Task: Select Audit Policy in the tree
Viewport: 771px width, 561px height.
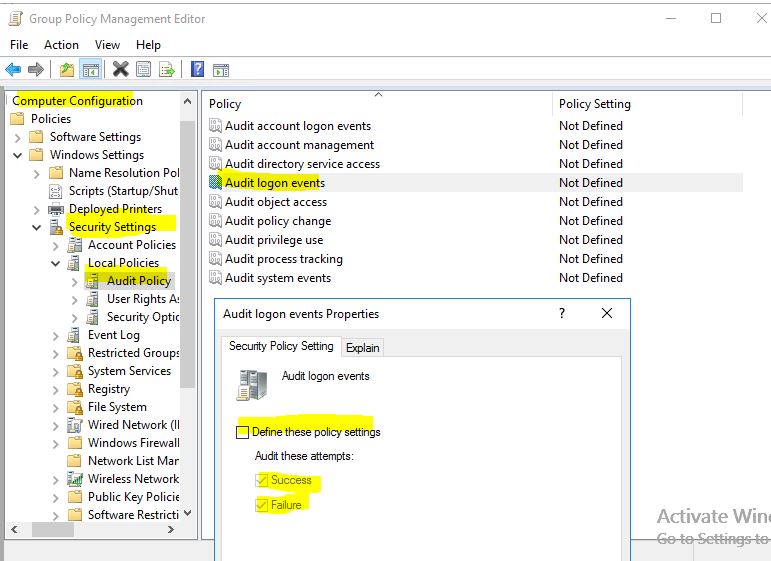Action: 139,281
